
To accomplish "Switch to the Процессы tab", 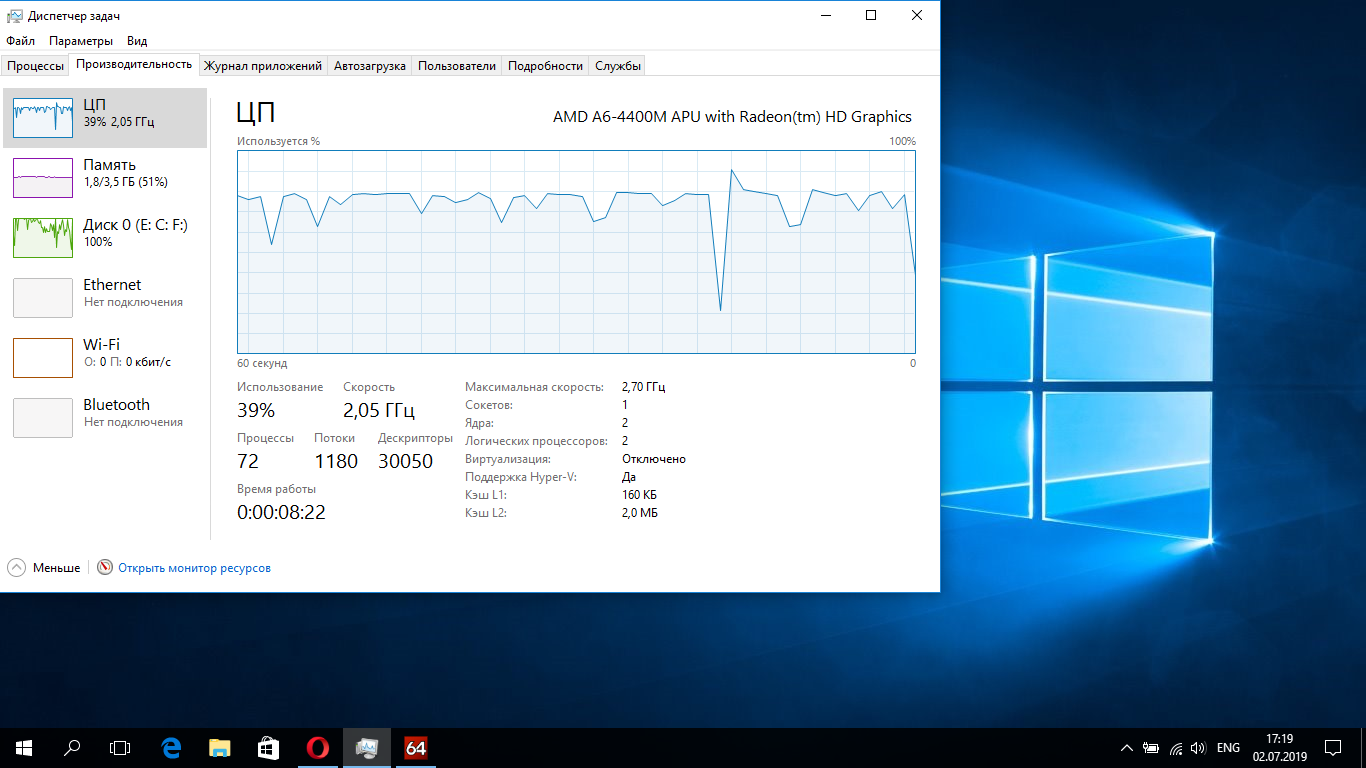I will [36, 66].
